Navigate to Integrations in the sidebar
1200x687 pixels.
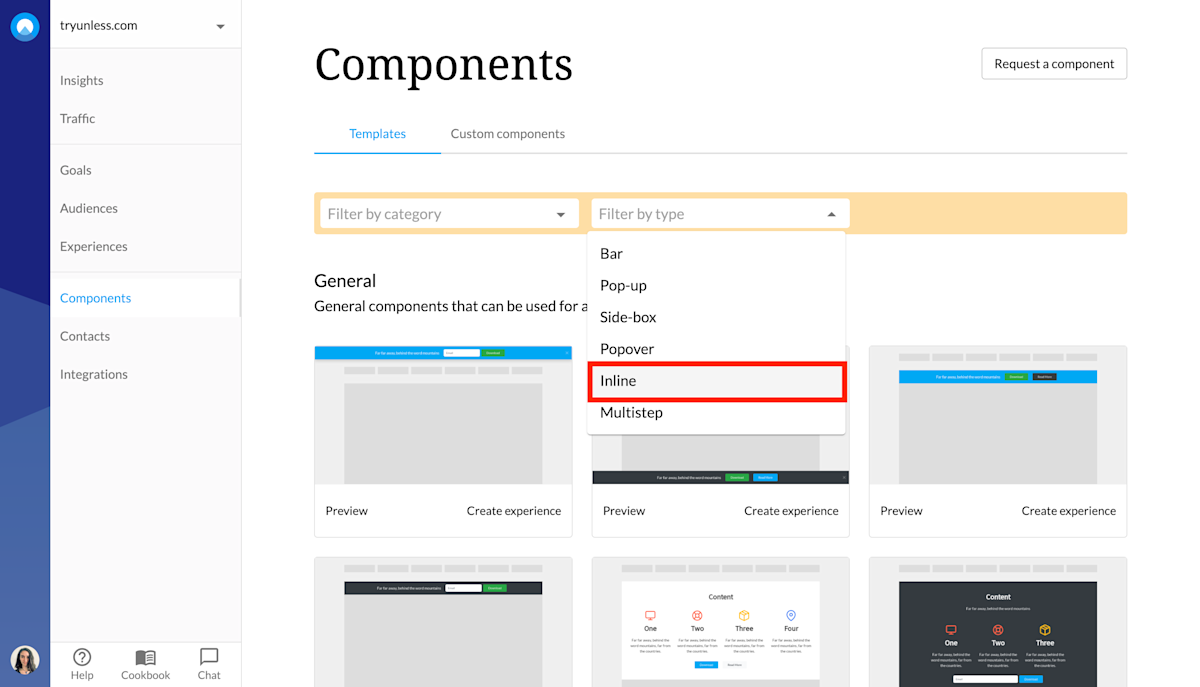pyautogui.click(x=93, y=374)
